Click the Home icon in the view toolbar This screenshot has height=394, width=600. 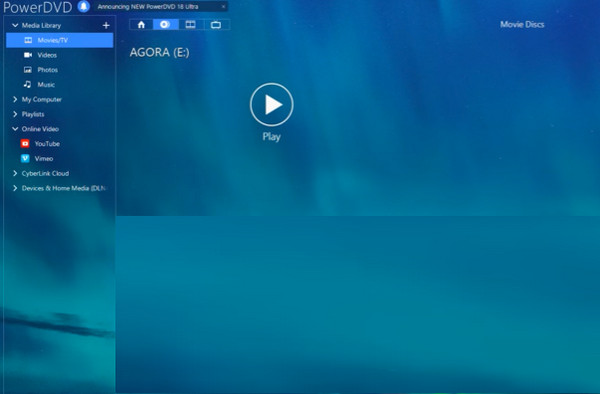point(141,25)
